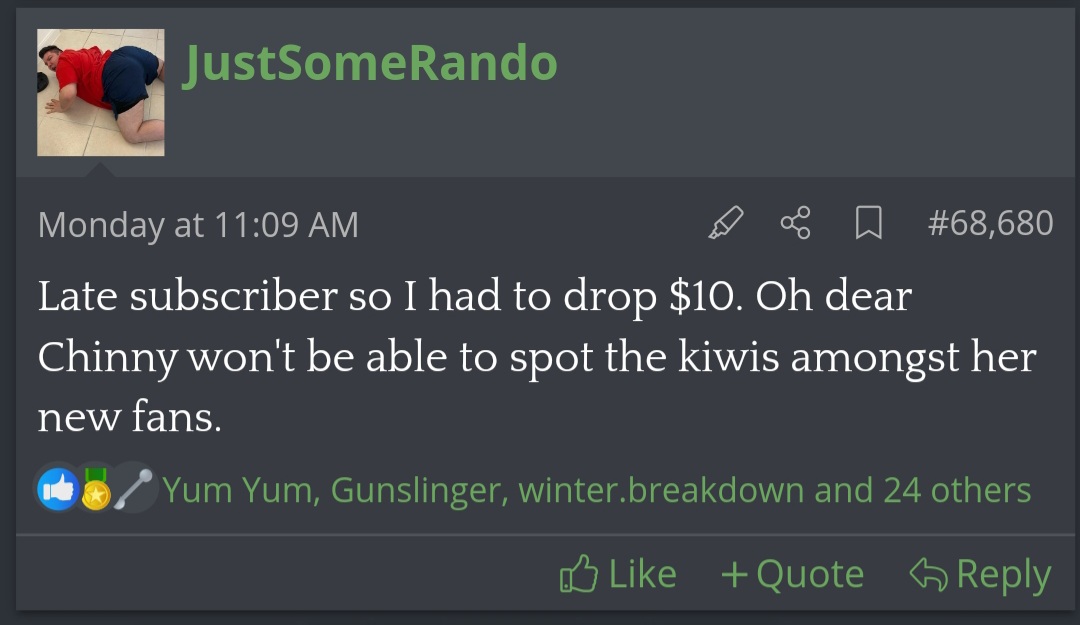1080x625 pixels.
Task: Click the highlighter pen icon
Action: pos(726,223)
